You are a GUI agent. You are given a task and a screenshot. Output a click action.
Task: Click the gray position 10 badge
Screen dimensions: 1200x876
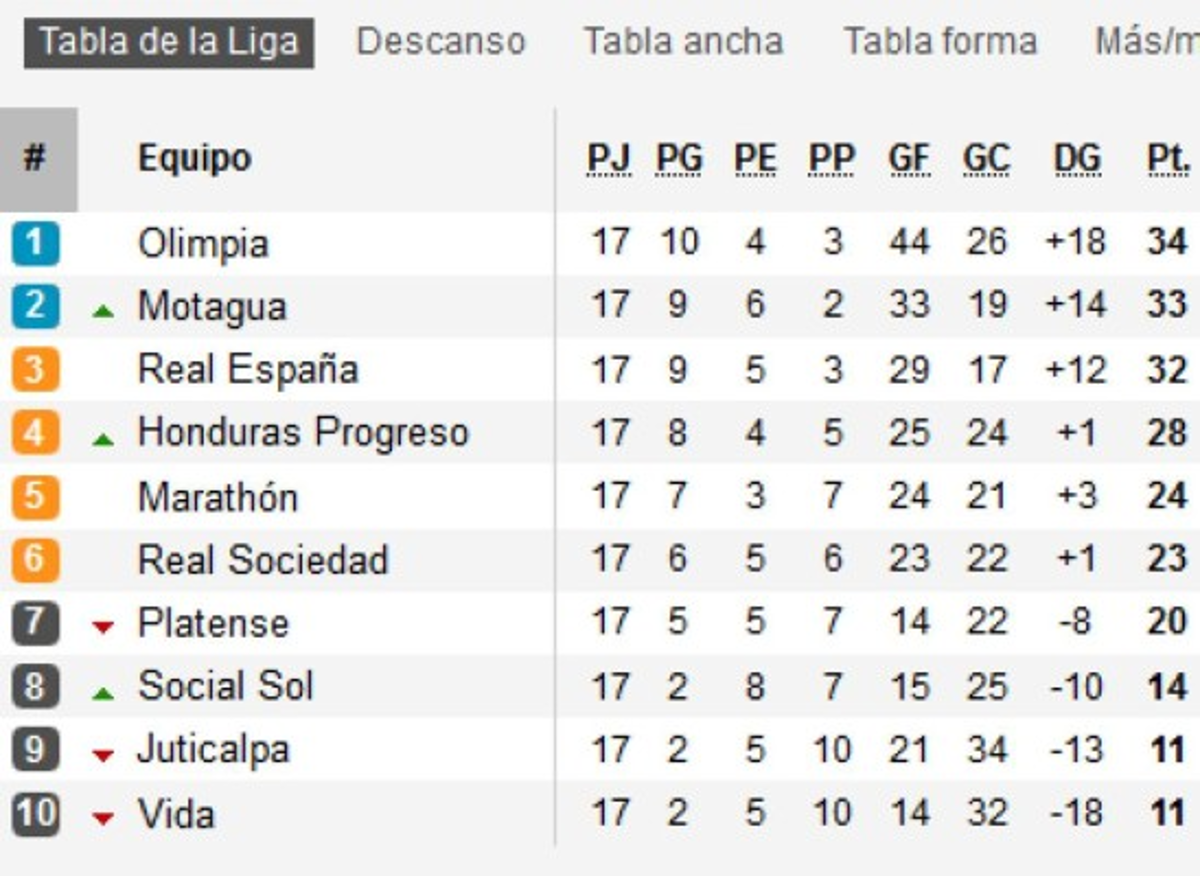click(36, 814)
